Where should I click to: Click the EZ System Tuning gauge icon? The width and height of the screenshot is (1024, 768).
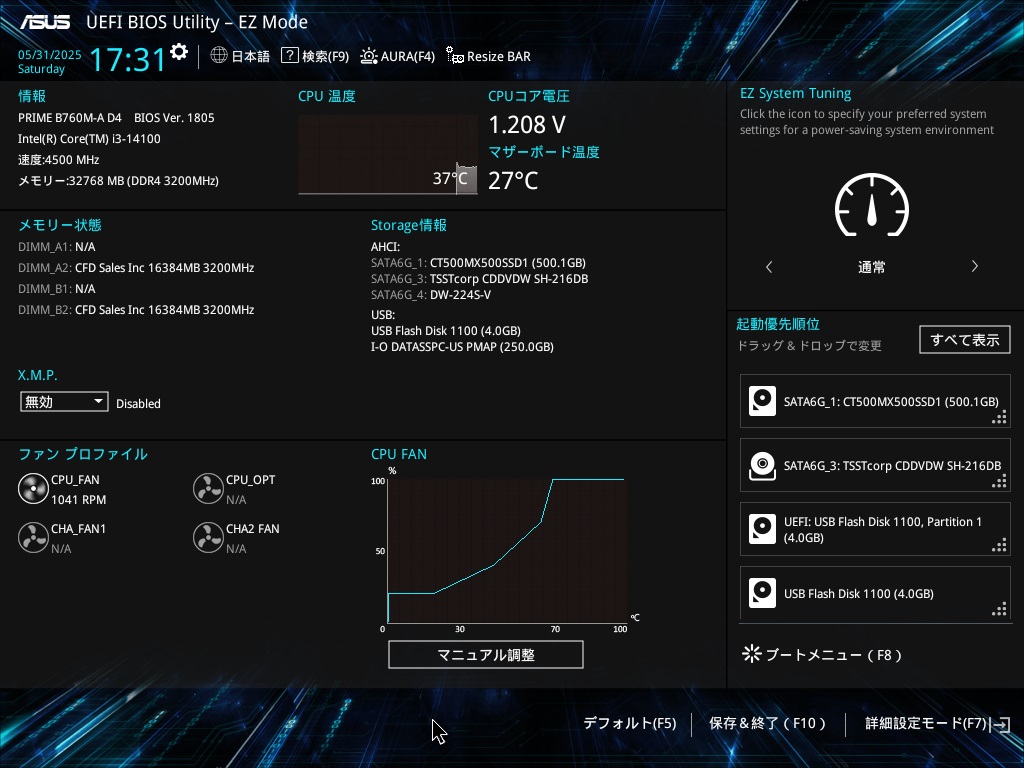point(872,205)
